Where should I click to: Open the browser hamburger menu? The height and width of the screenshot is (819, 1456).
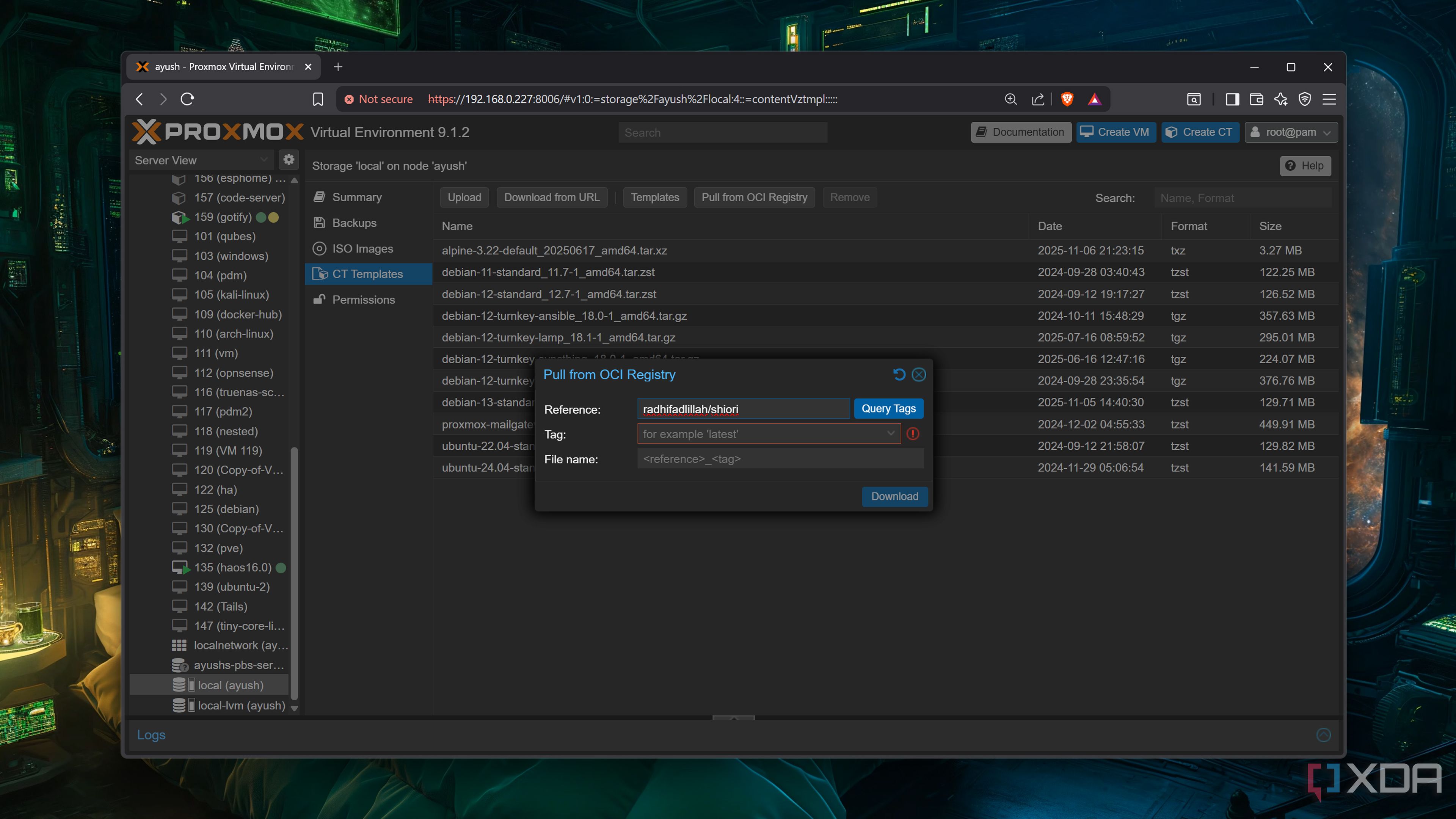coord(1329,99)
